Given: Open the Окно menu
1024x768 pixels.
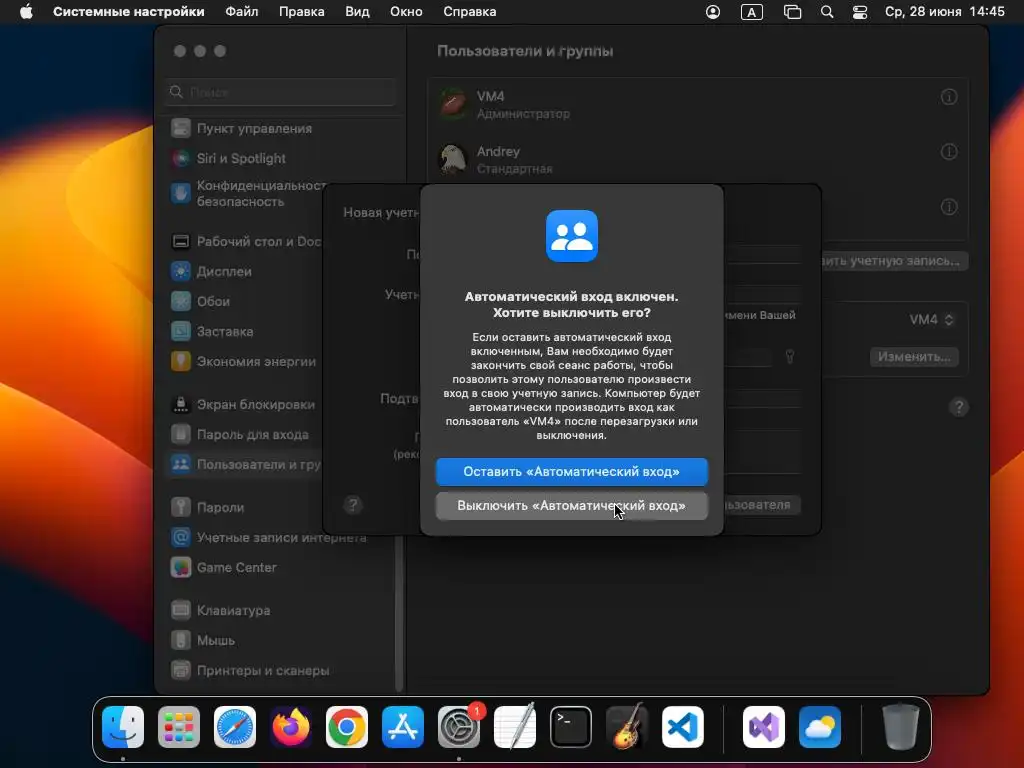Looking at the screenshot, I should (x=406, y=12).
